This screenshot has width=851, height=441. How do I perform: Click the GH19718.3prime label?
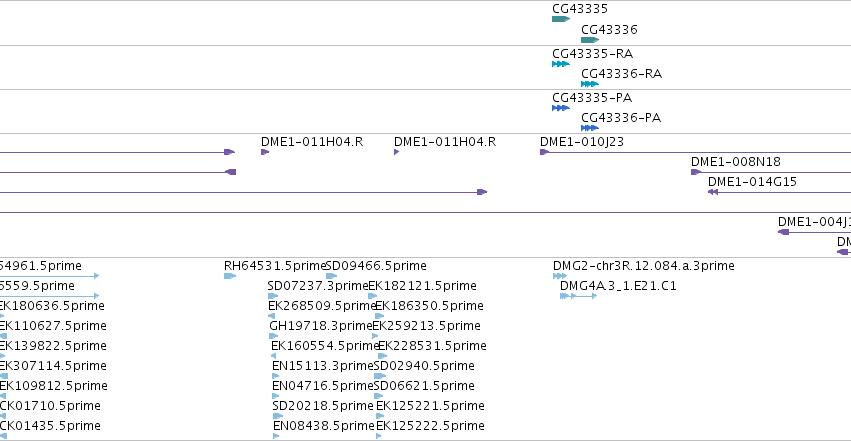pyautogui.click(x=321, y=326)
